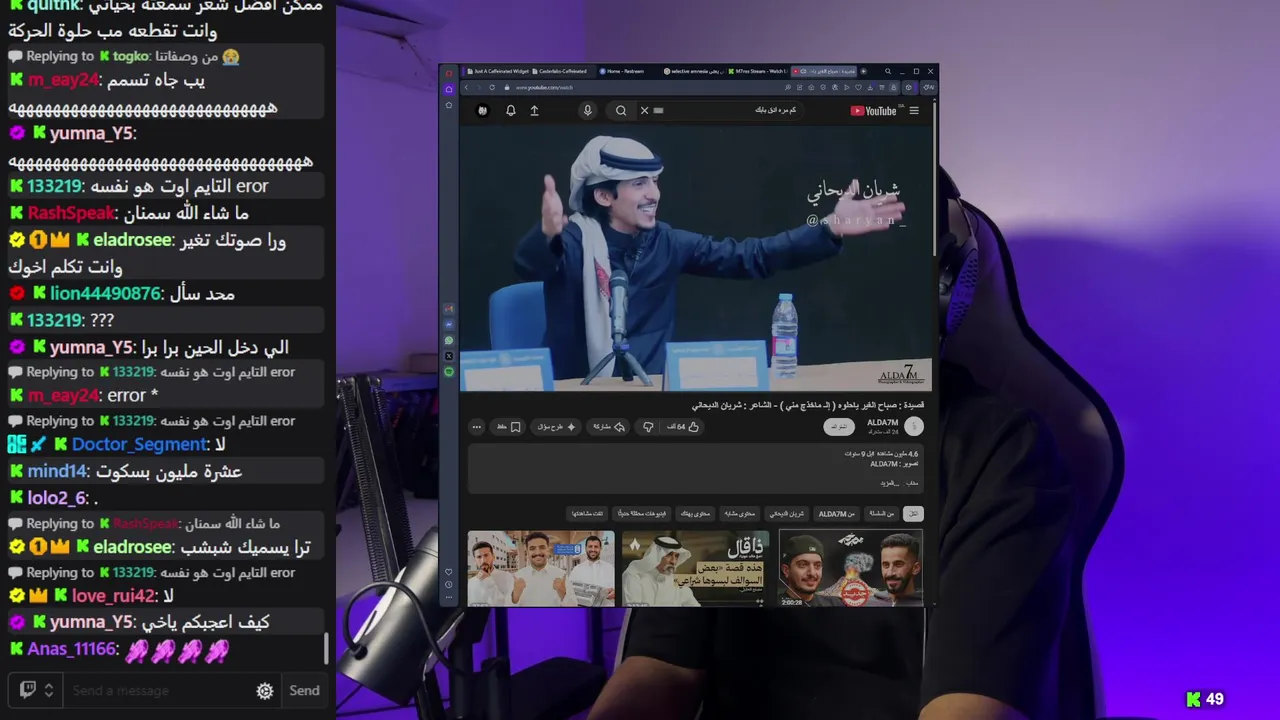Switch to 'selective amnesia' tab
Image resolution: width=1280 pixels, height=720 pixels.
[693, 72]
